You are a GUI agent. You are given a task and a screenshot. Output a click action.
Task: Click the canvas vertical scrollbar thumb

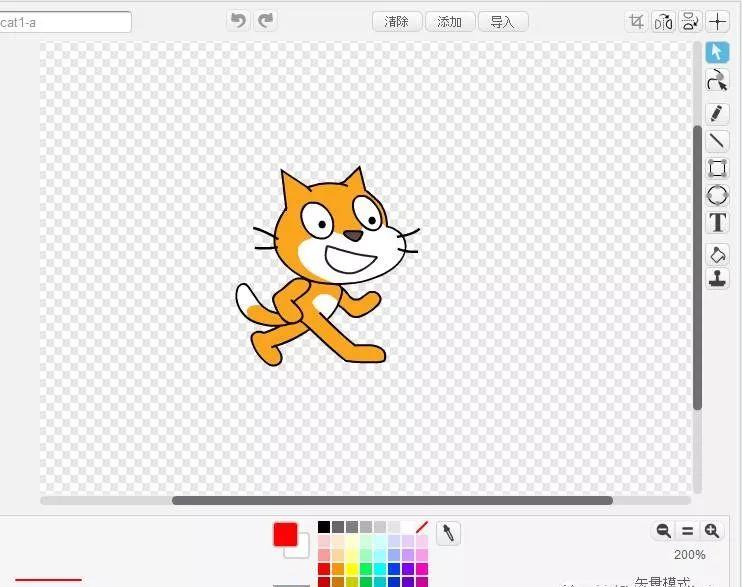pyautogui.click(x=697, y=267)
